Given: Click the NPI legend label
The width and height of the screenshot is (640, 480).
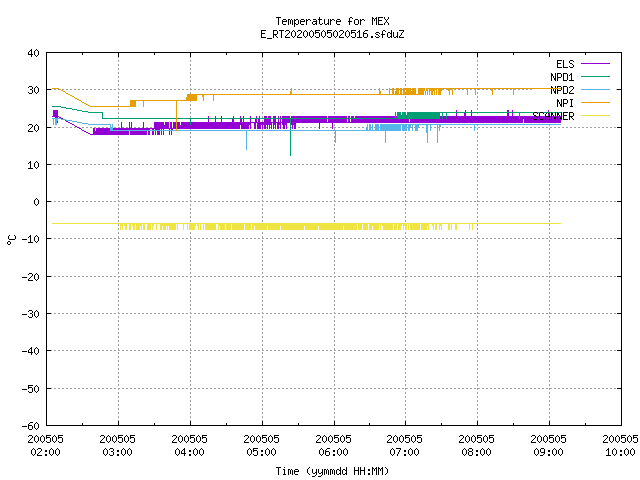Looking at the screenshot, I should 565,103.
